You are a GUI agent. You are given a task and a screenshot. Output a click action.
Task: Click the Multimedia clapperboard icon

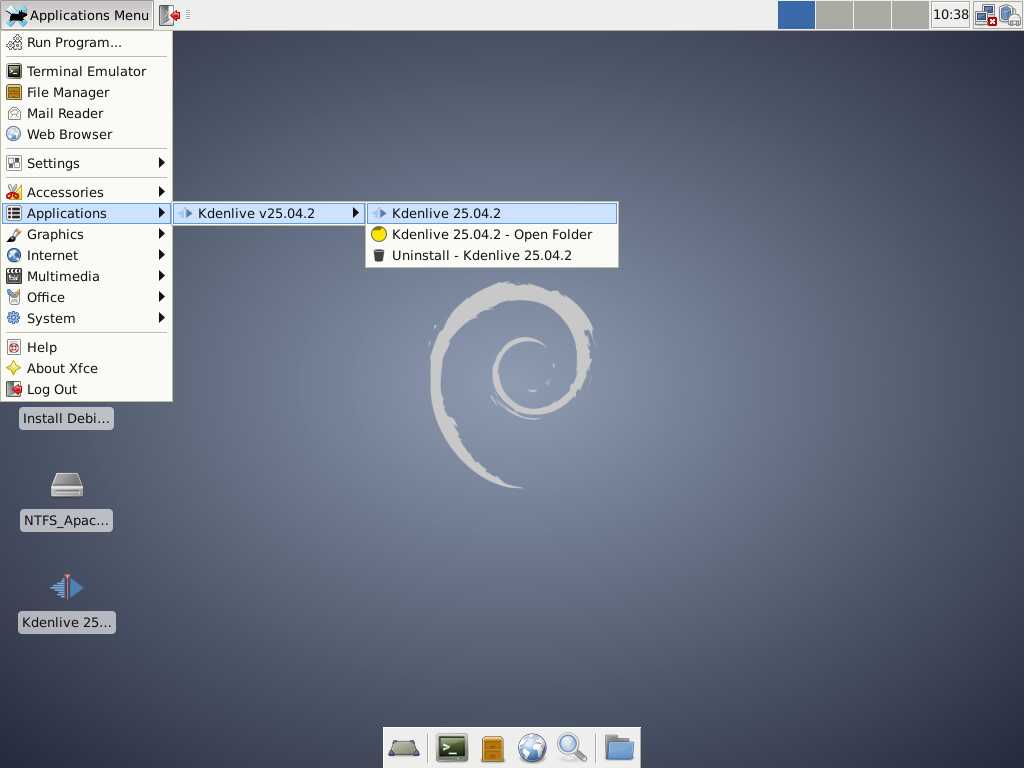pyautogui.click(x=14, y=276)
